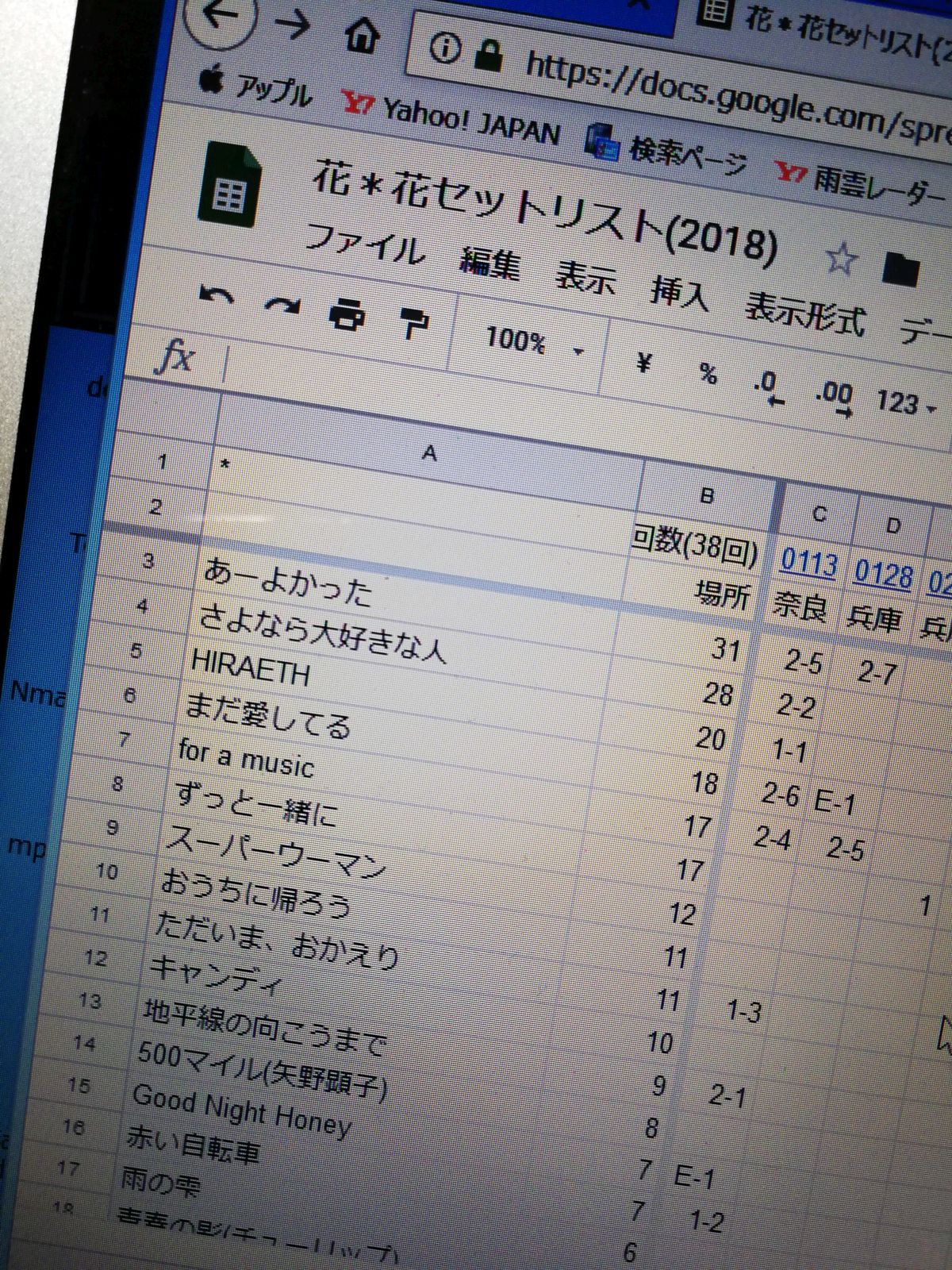The image size is (952, 1270).
Task: Open the アップル bookmark
Action: 255,86
